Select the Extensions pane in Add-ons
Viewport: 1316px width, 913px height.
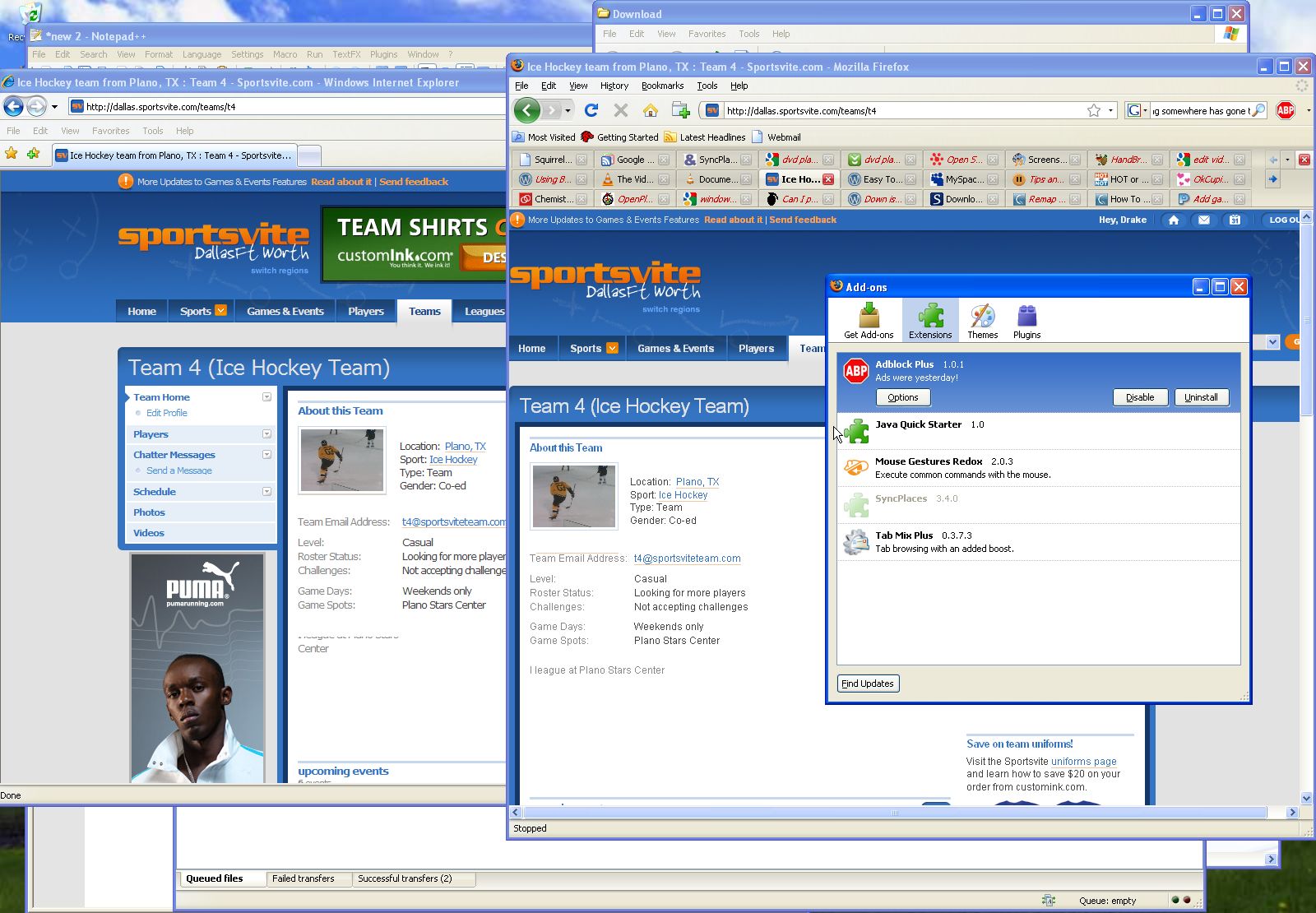tap(930, 320)
